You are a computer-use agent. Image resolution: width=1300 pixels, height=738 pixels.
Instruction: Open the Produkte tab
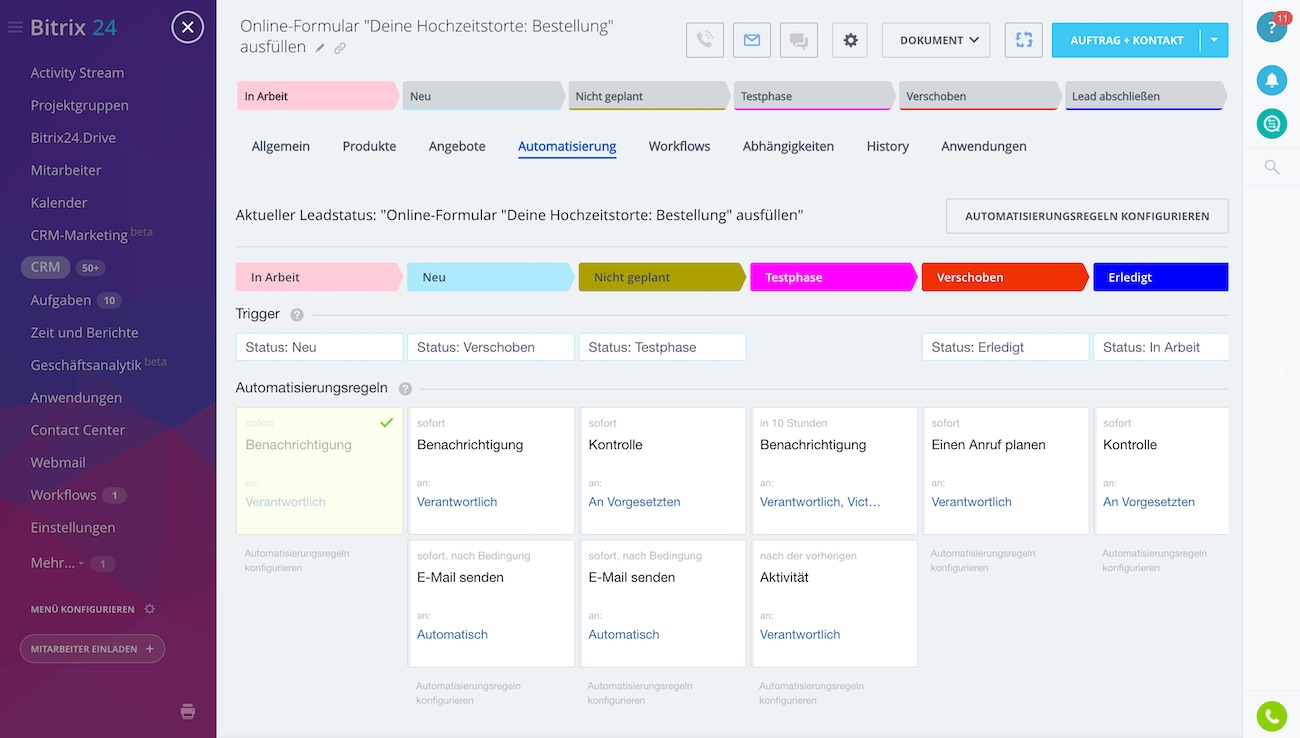(x=369, y=146)
